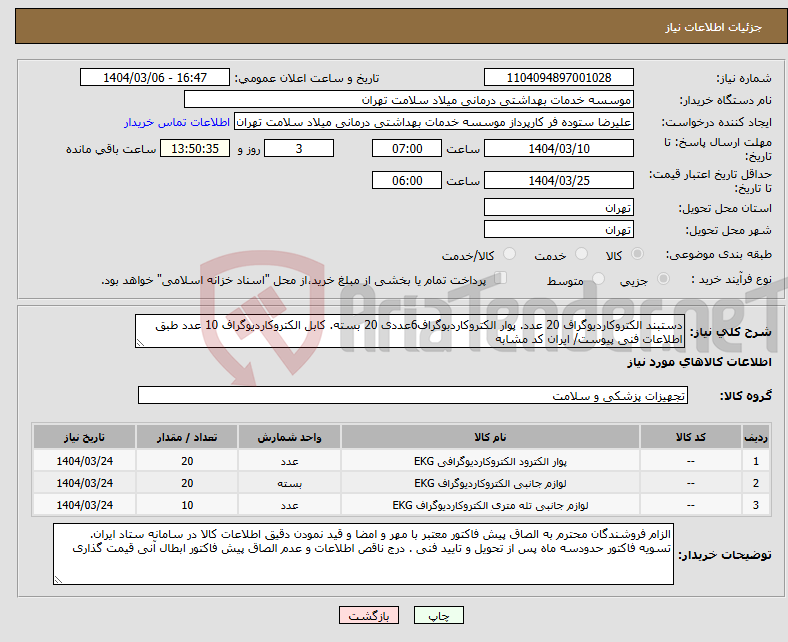Select the متوسط purchase type radio
The image size is (788, 642).
(598, 279)
